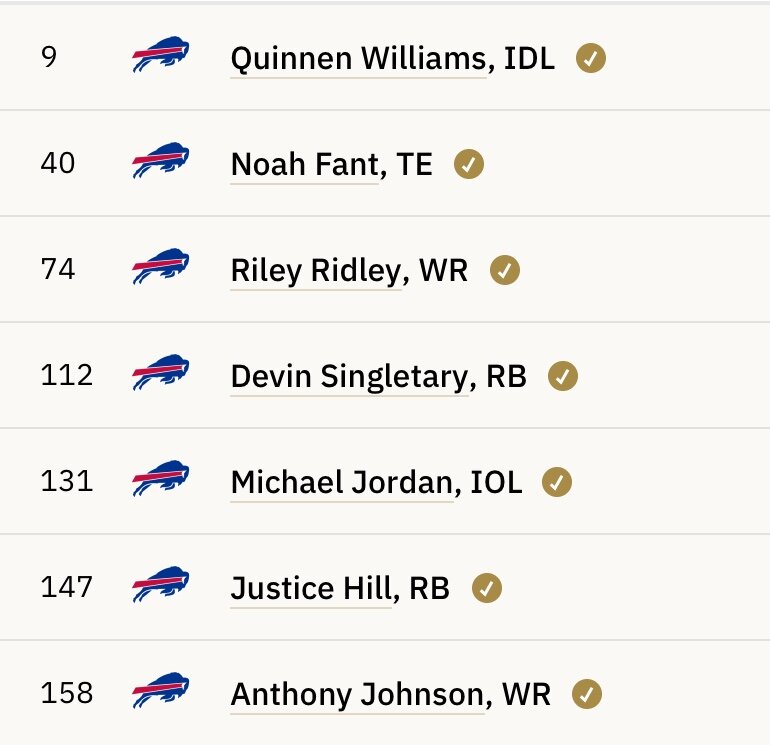Open the Devin Singletary player link
The image size is (770, 745).
350,377
